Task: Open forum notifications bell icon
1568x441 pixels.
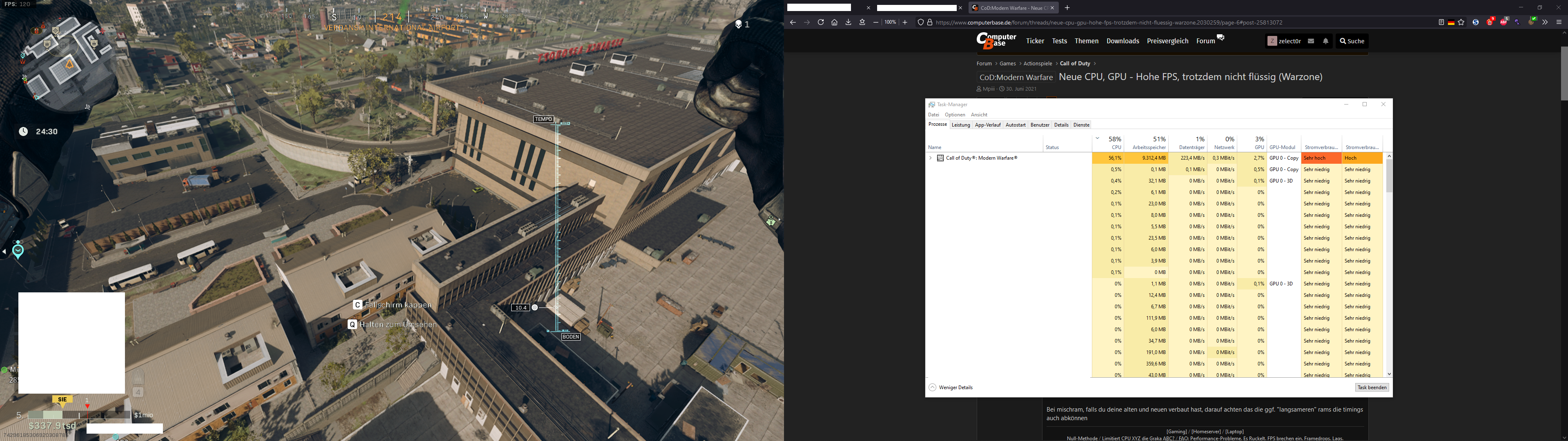Action: [1326, 41]
